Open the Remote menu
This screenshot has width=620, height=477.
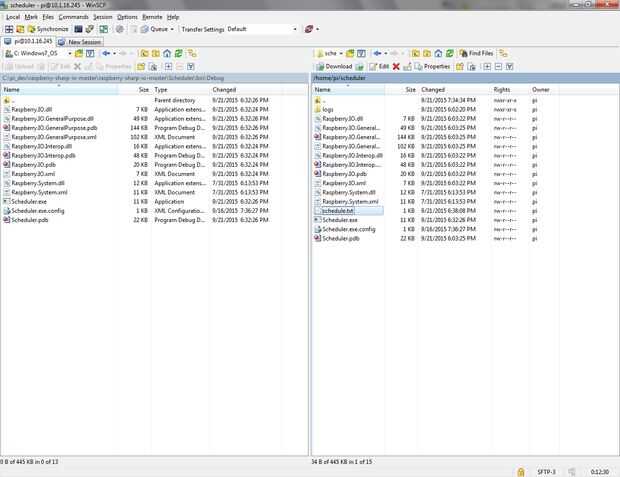pos(152,17)
